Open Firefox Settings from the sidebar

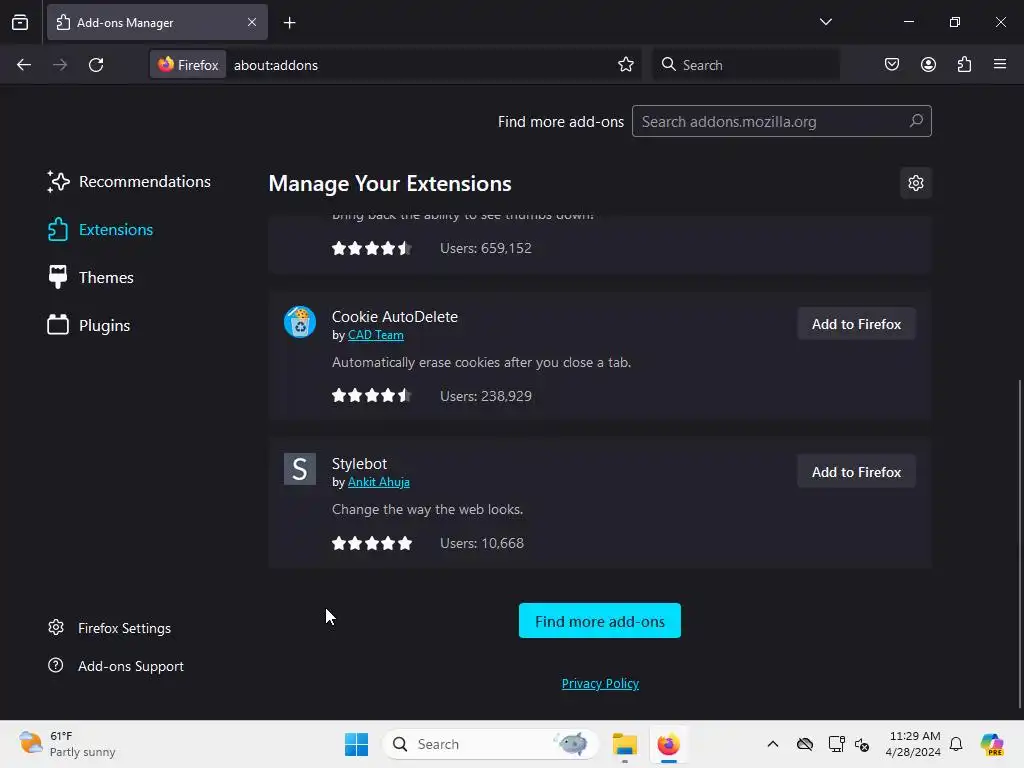[110, 628]
